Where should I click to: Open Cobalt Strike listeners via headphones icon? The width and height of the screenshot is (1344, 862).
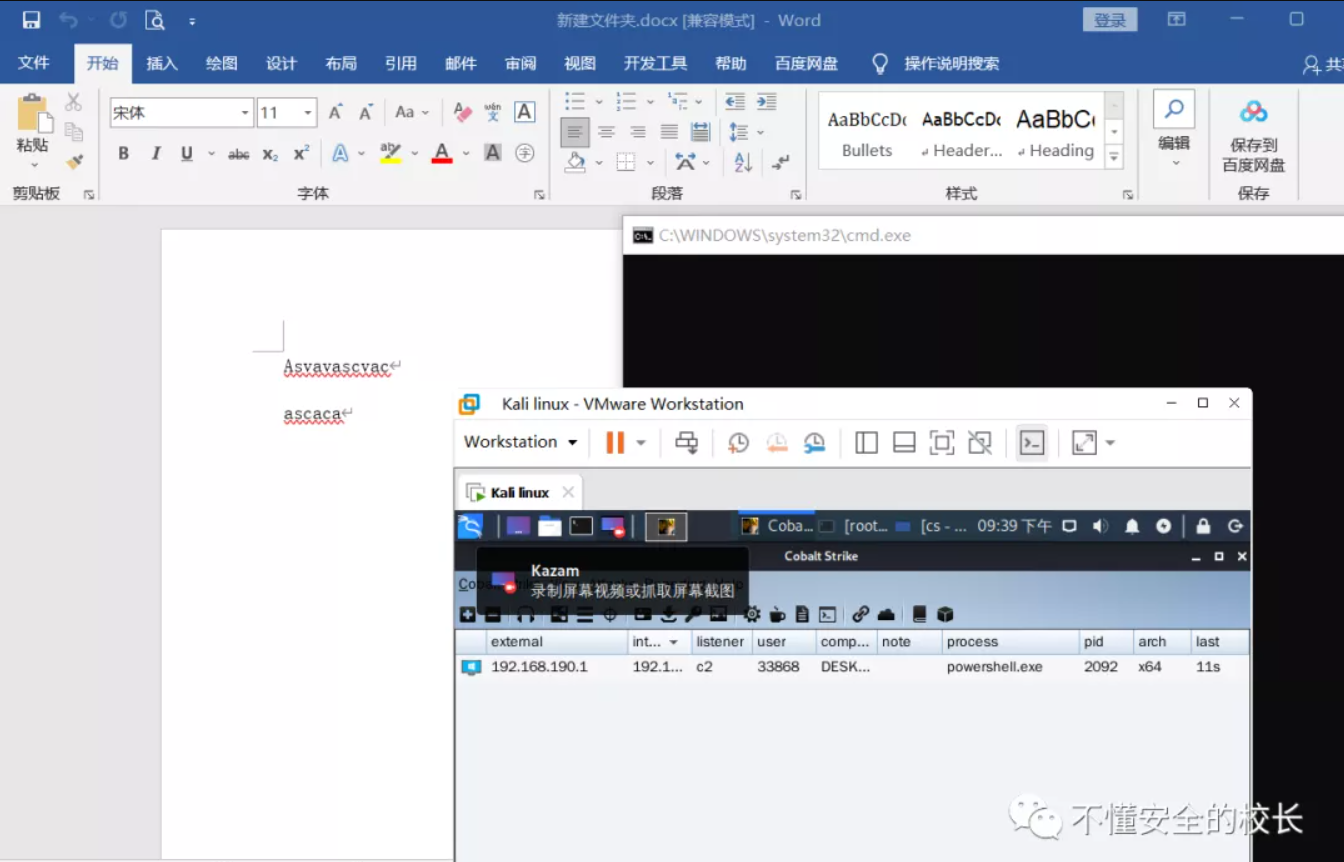click(524, 614)
